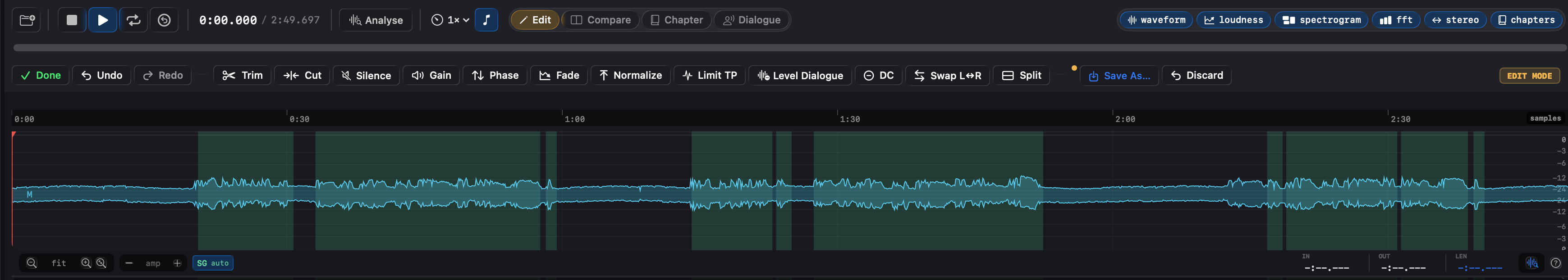Click the current time 0:00.000 display

(228, 20)
